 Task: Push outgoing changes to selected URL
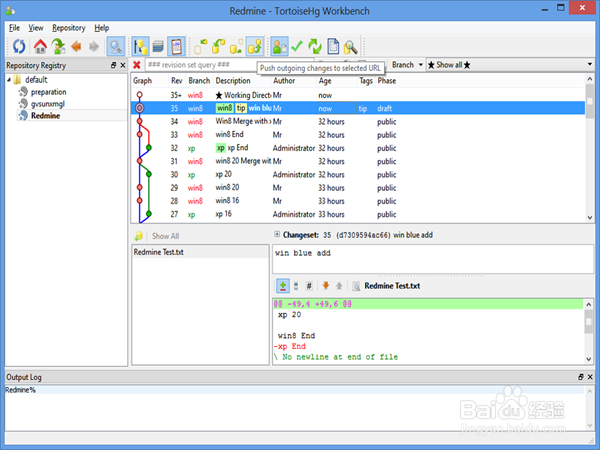(x=255, y=47)
